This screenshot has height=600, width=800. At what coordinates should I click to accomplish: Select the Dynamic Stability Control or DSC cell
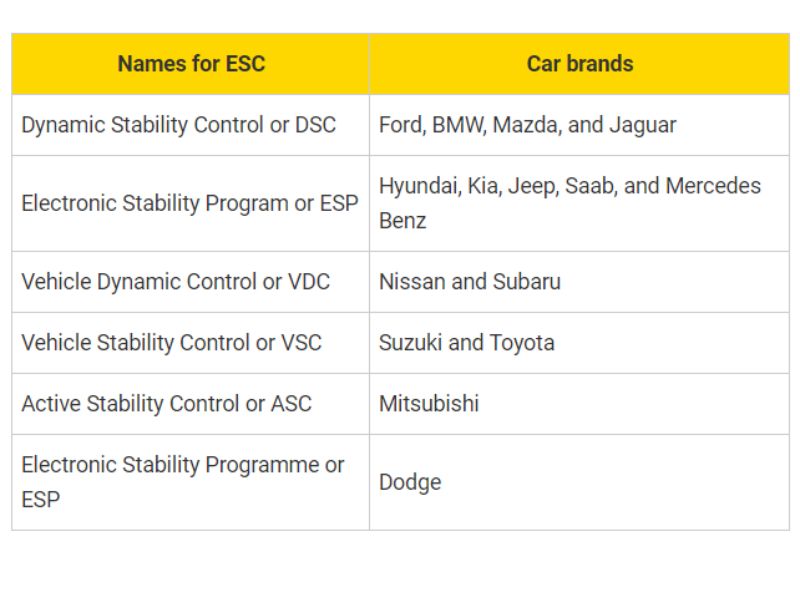179,125
